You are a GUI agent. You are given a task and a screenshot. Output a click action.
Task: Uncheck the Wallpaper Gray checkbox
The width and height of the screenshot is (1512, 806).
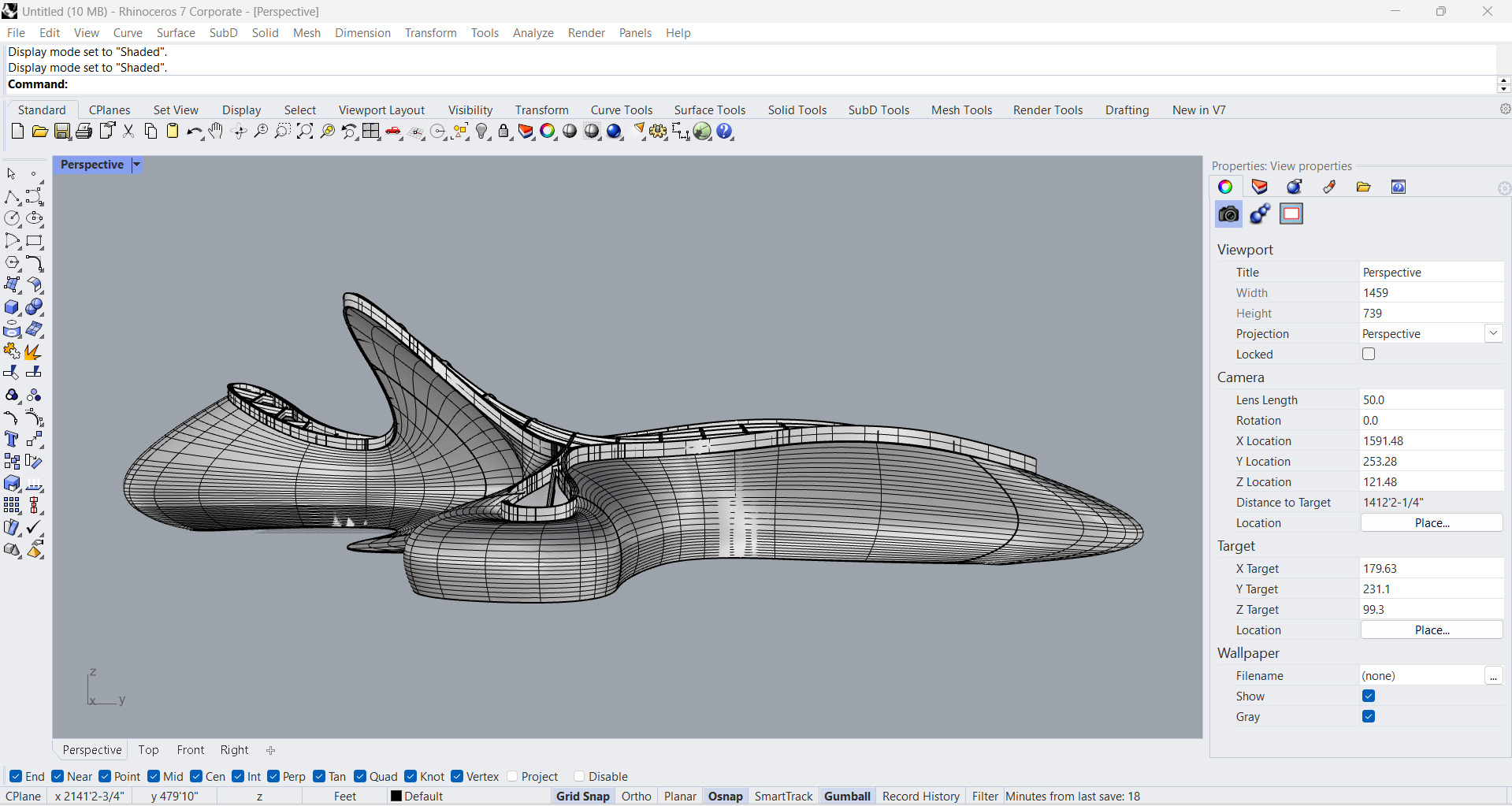(1369, 716)
